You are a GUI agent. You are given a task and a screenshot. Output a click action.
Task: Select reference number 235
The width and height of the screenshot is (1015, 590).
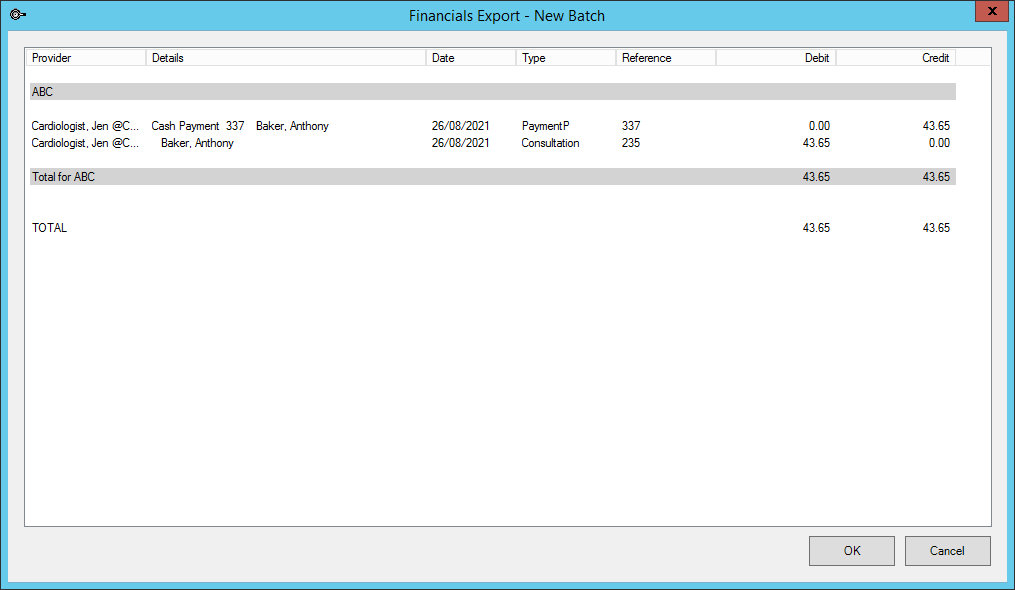coord(631,143)
